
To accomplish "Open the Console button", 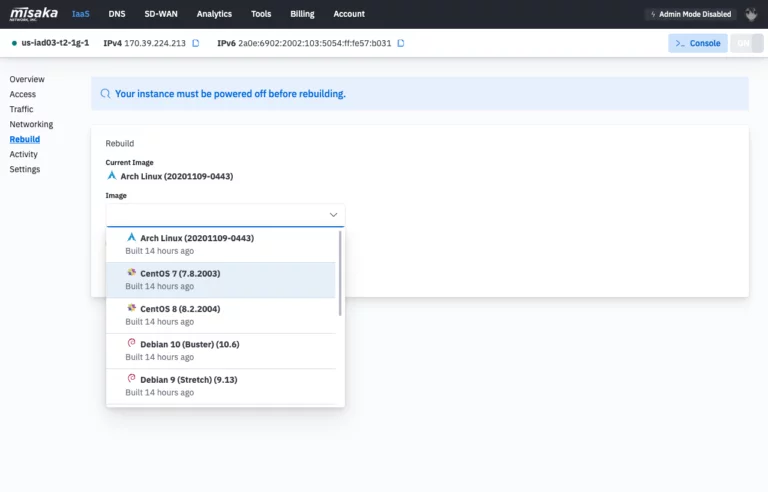I will click(x=698, y=43).
